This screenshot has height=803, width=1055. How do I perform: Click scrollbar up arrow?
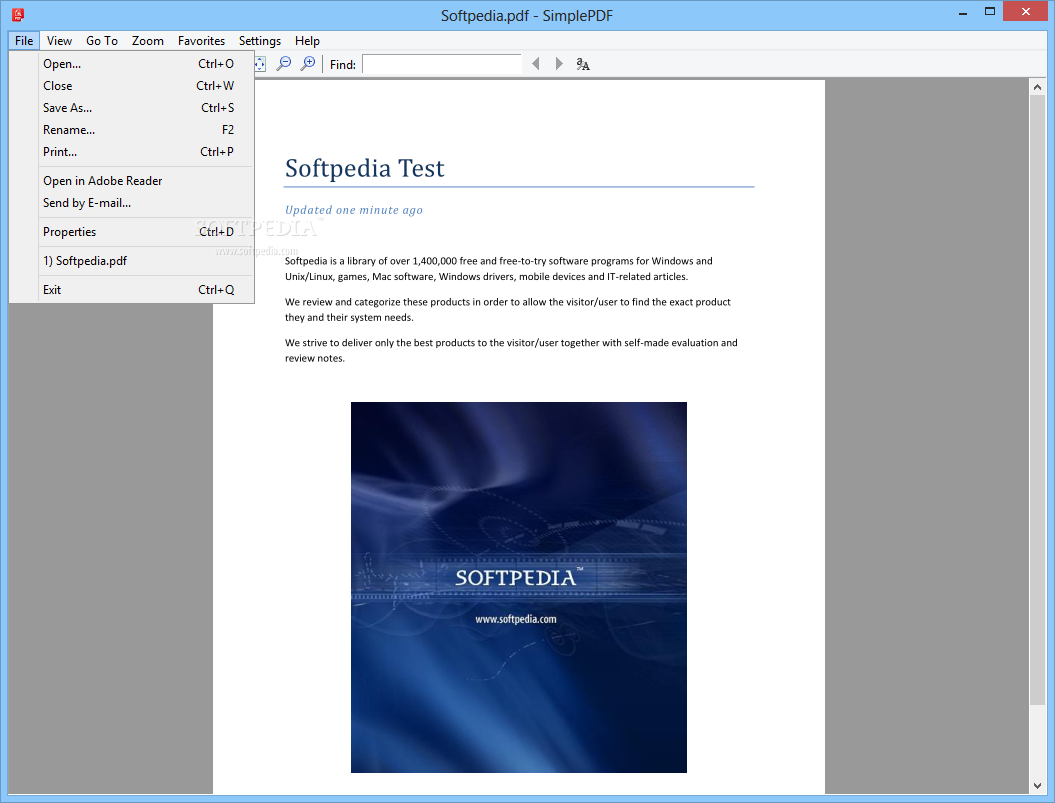tap(1037, 86)
